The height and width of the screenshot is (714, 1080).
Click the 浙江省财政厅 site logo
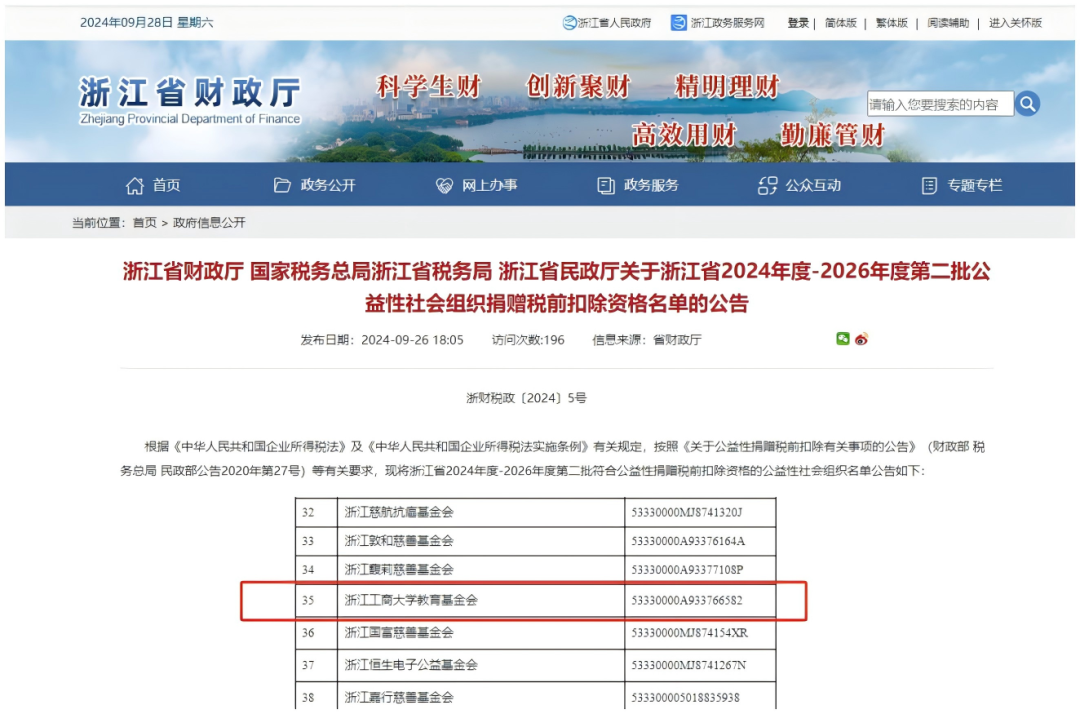coord(190,101)
